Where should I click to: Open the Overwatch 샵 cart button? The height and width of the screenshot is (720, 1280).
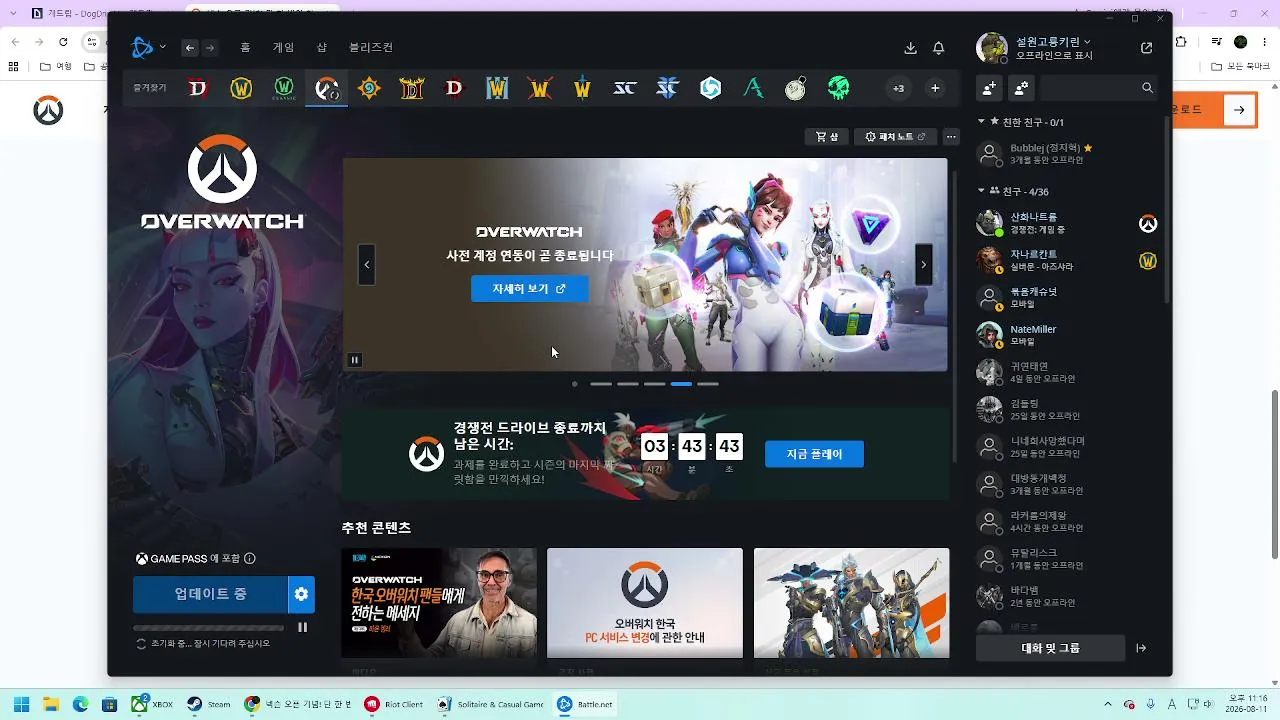826,137
